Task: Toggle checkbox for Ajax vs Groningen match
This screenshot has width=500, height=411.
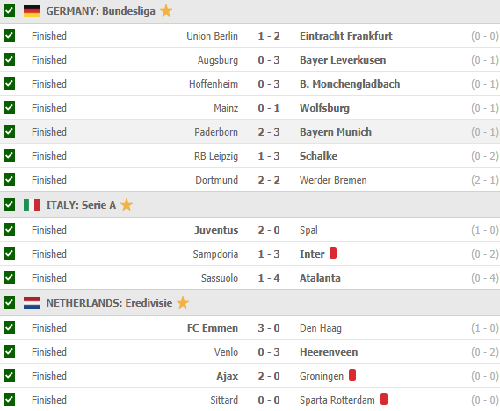Action: 9,376
